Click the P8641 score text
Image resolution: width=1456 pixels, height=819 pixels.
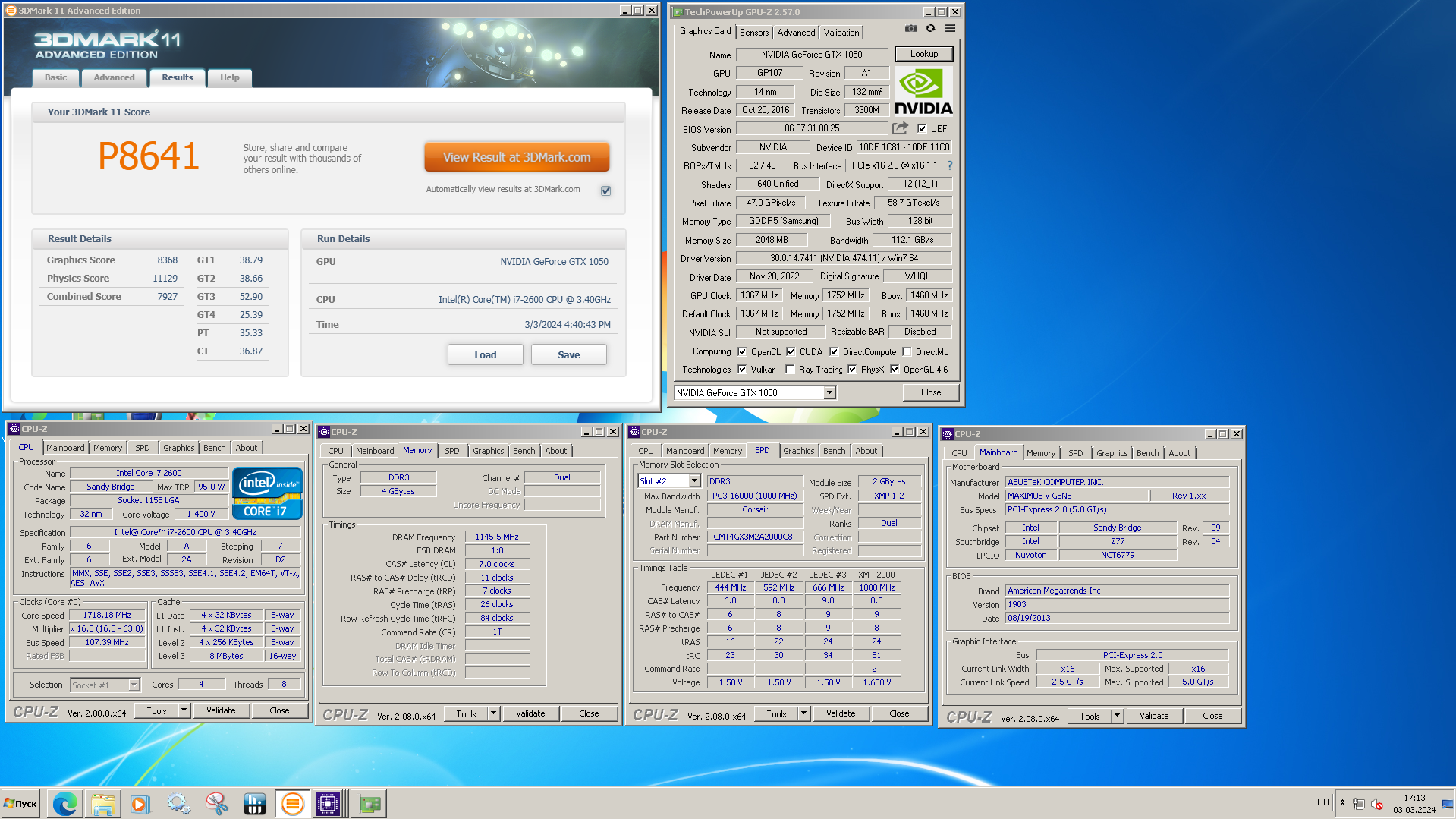(x=149, y=156)
